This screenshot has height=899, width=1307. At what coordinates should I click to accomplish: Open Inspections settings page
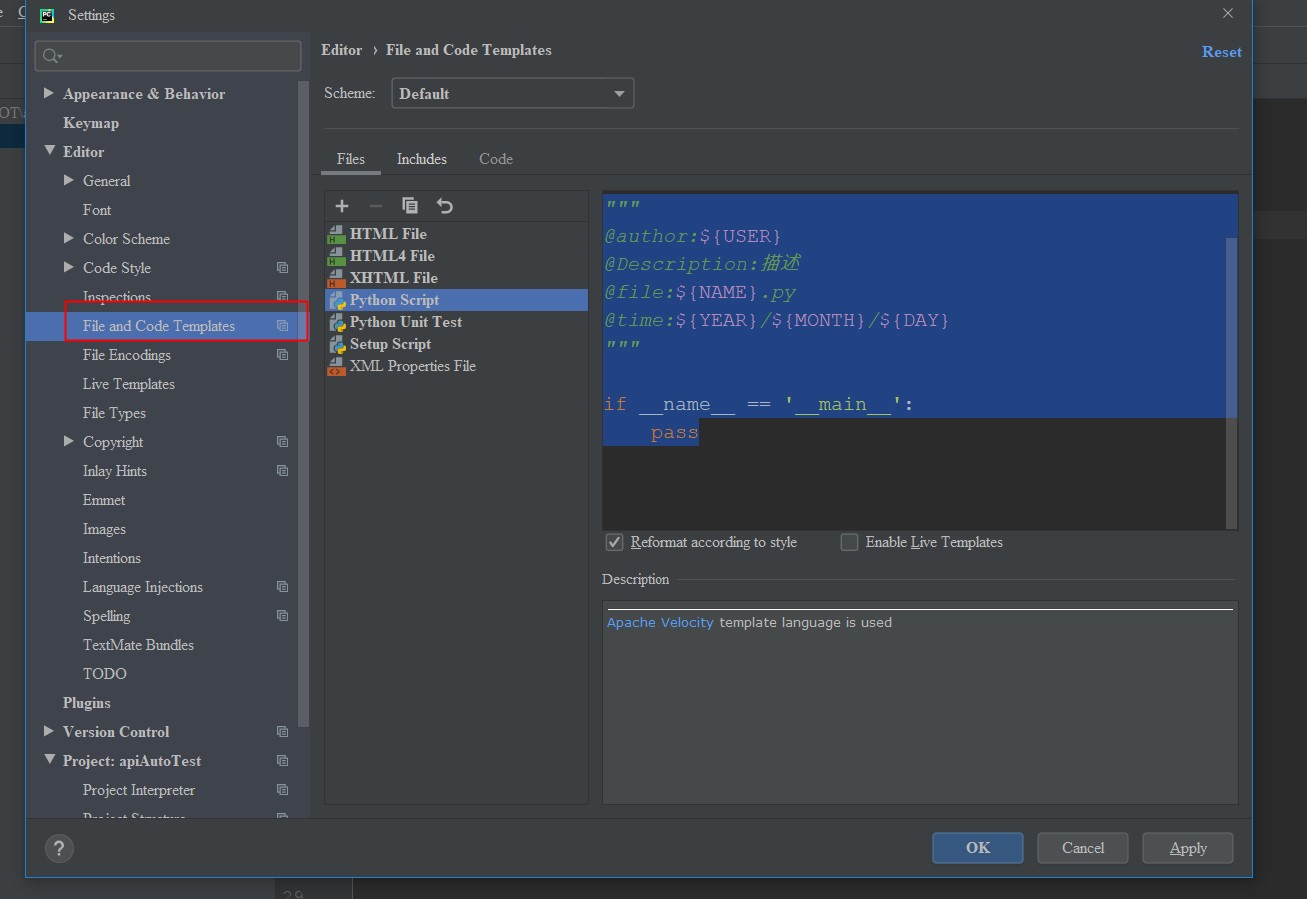tap(117, 297)
